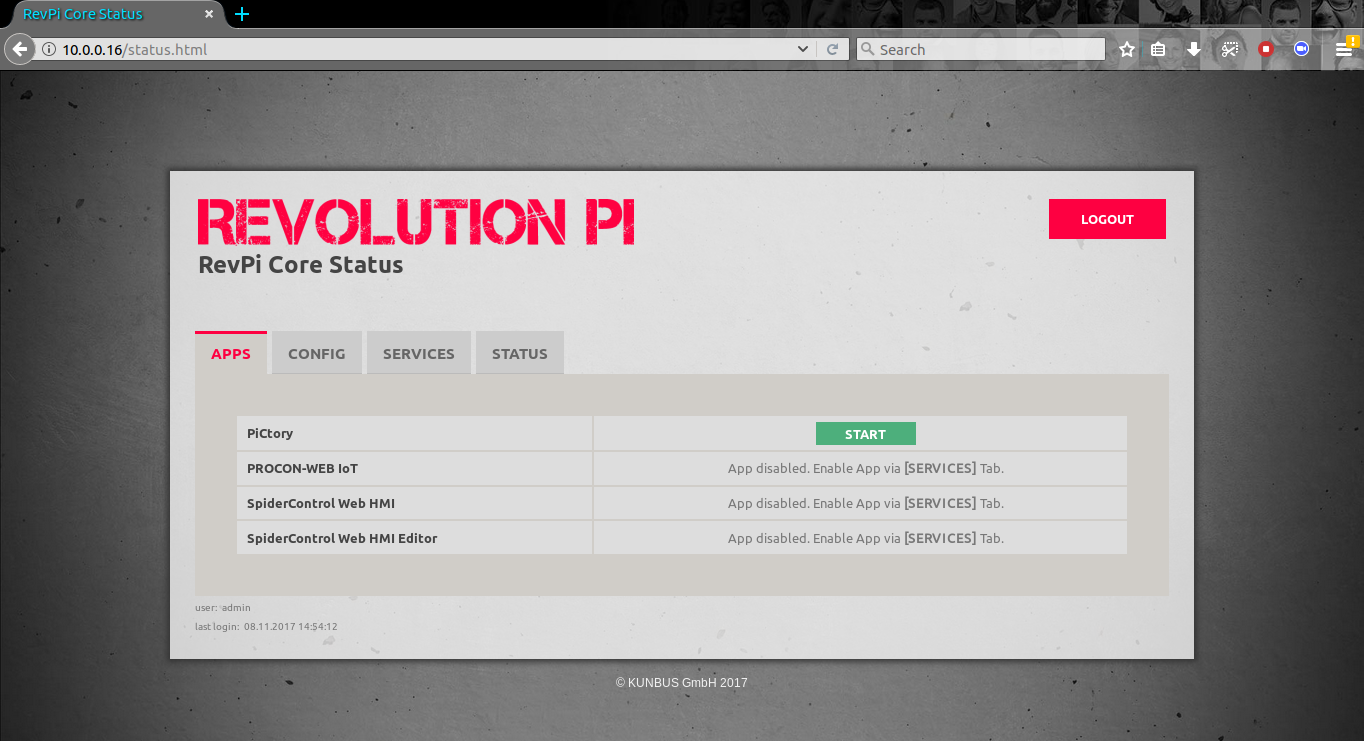The height and width of the screenshot is (741, 1364).
Task: Open a new browser tab
Action: pyautogui.click(x=243, y=14)
